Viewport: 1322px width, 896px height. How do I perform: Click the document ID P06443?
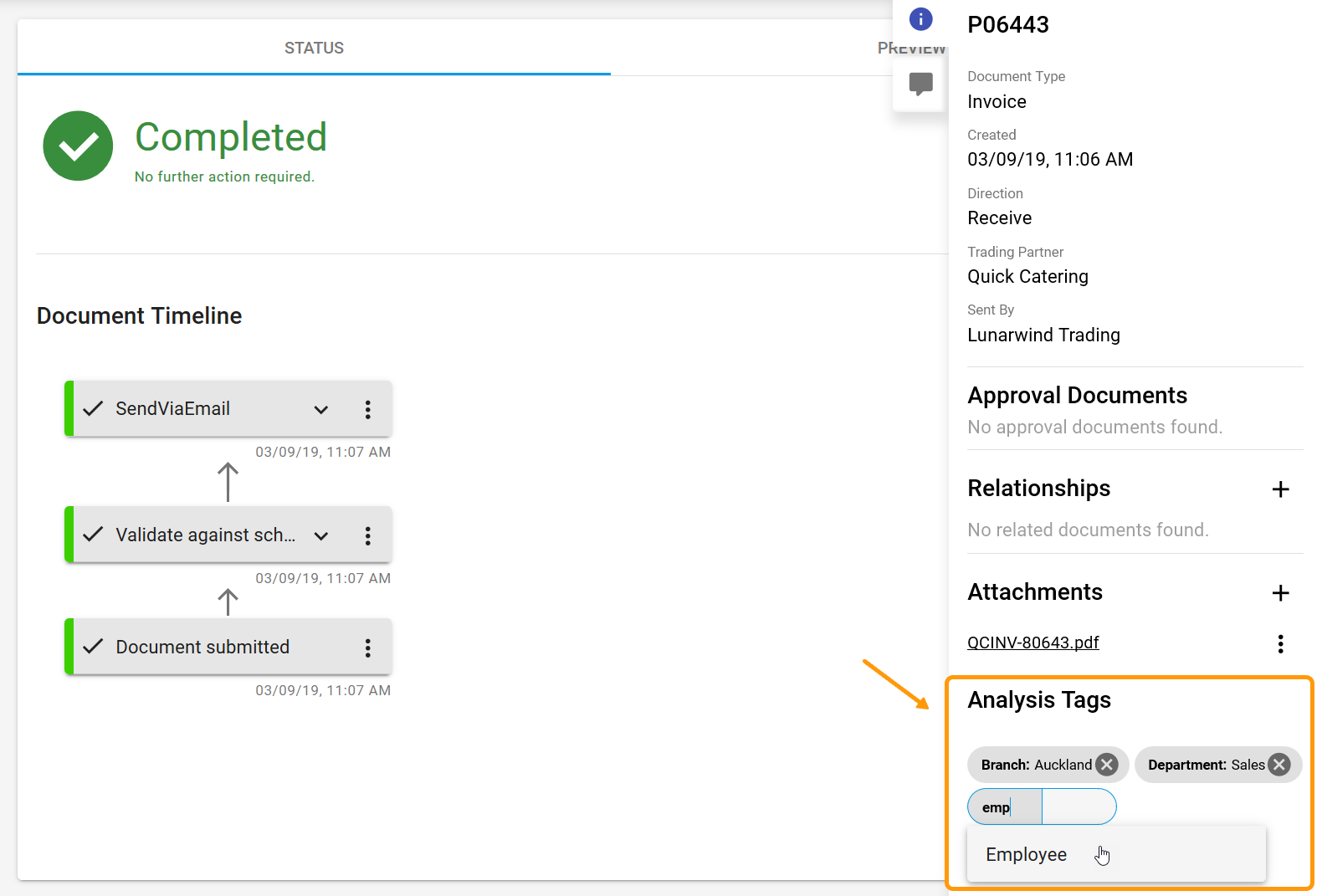1008,25
